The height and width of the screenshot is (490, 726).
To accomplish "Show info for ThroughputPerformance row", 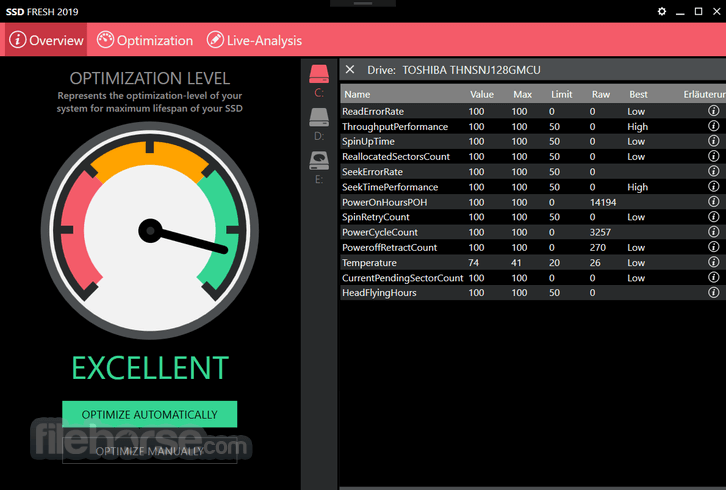I will tap(713, 126).
